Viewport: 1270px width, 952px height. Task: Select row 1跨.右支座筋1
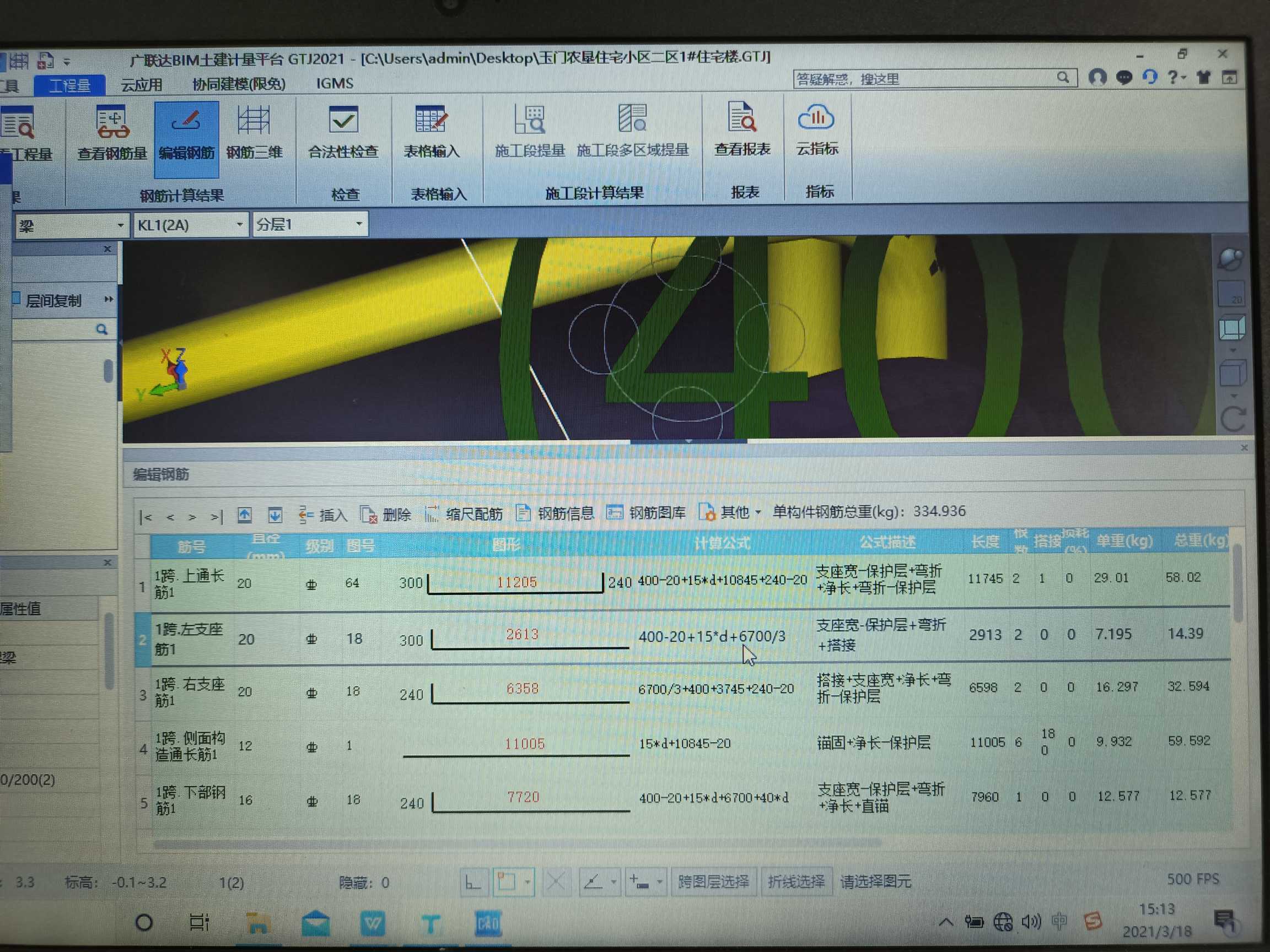[683, 690]
